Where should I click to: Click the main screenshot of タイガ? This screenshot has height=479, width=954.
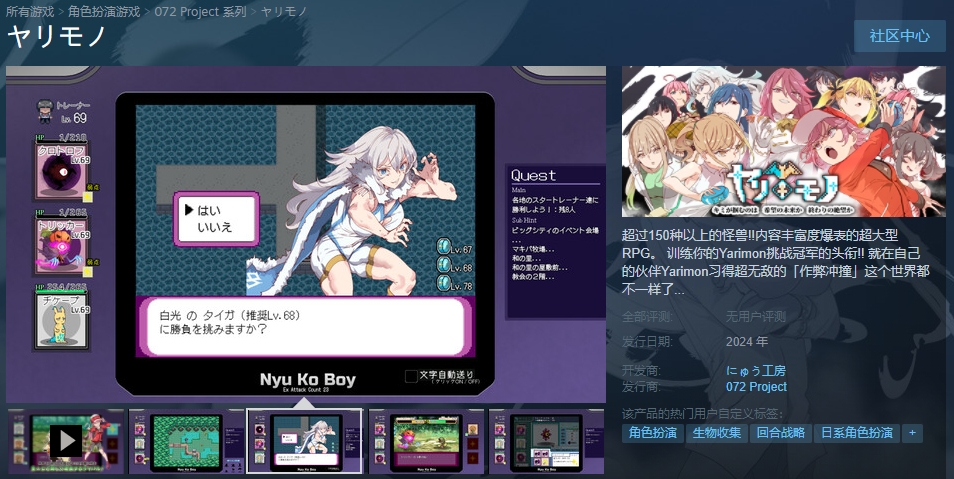(x=306, y=234)
